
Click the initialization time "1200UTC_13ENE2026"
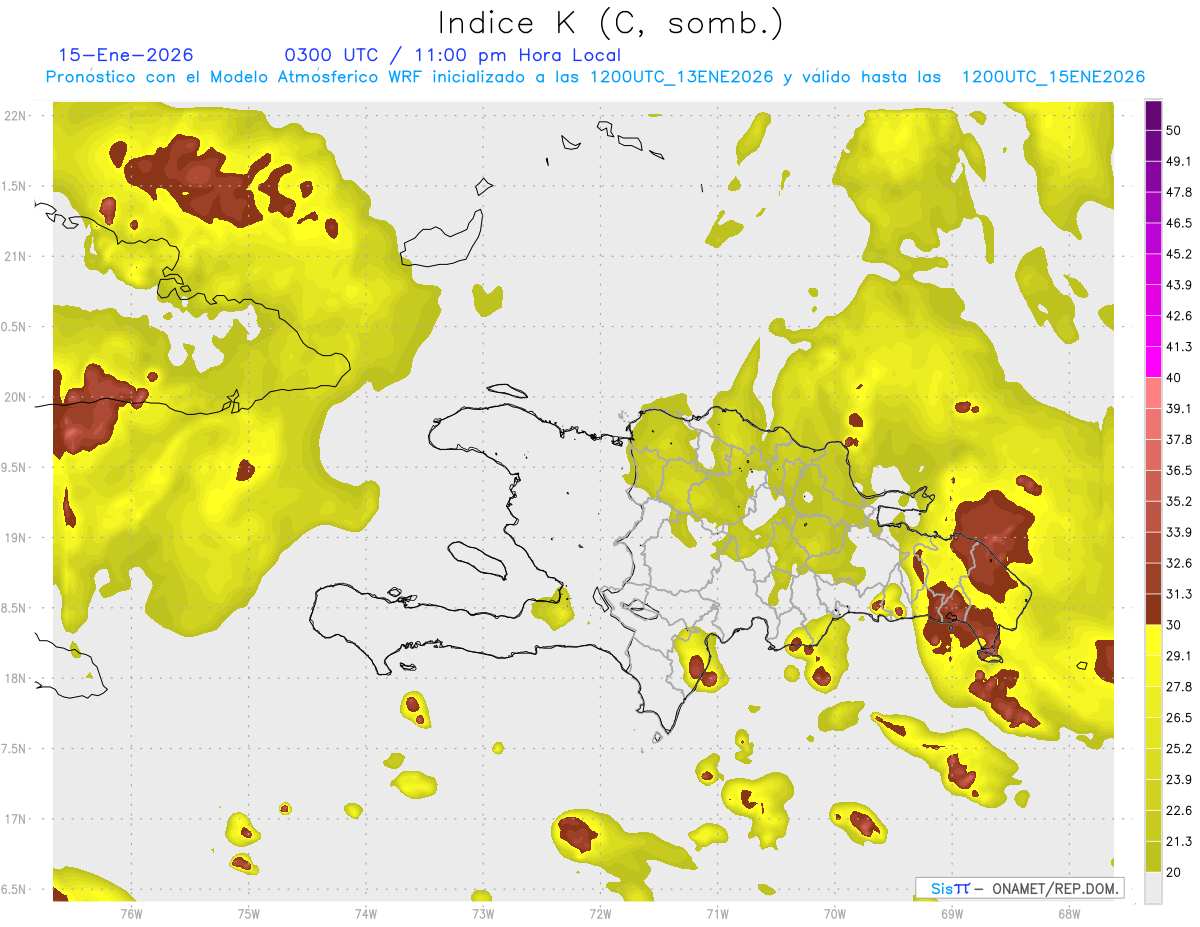(681, 77)
